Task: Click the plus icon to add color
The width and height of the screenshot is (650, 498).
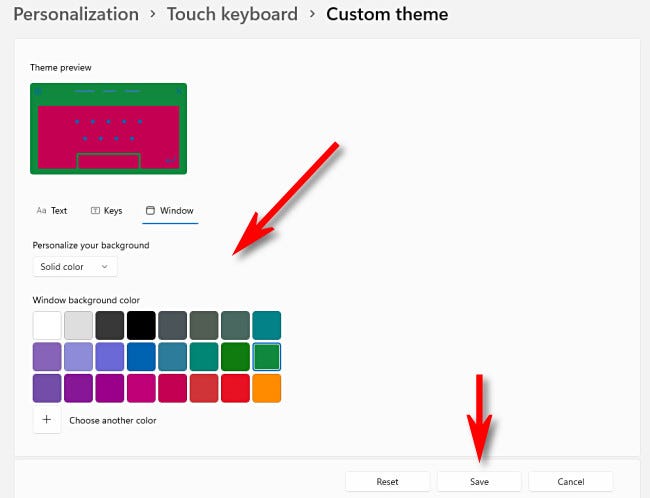Action: pos(47,420)
